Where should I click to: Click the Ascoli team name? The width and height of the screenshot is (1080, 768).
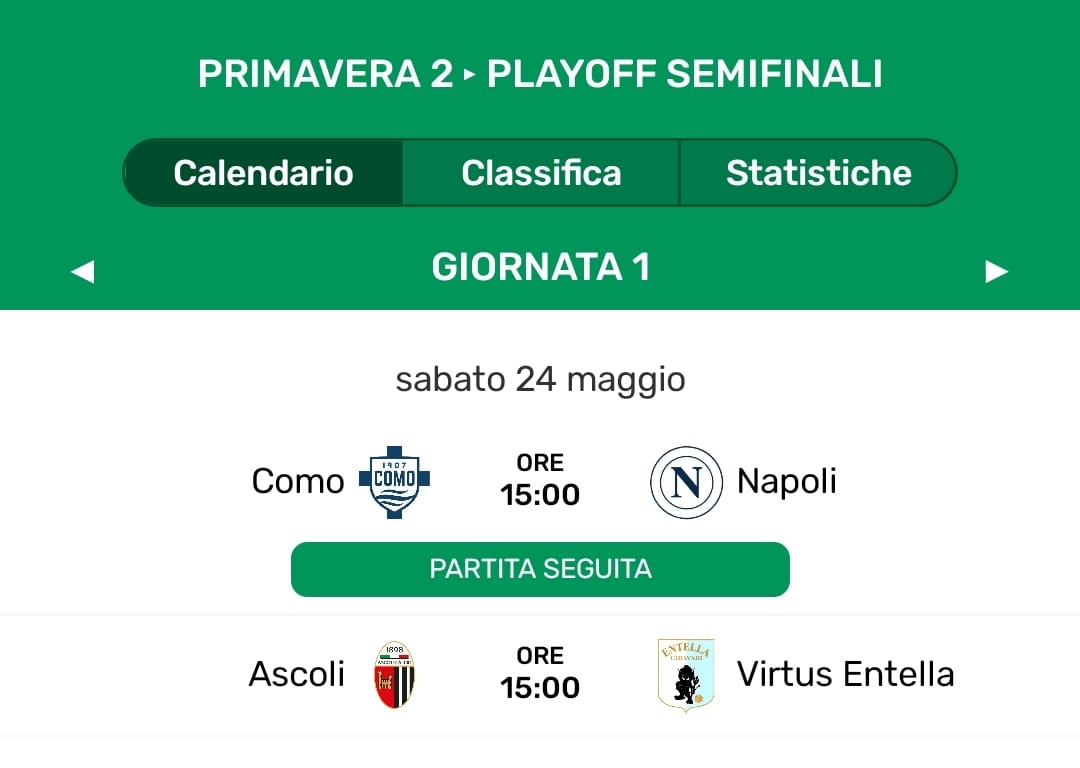point(297,675)
